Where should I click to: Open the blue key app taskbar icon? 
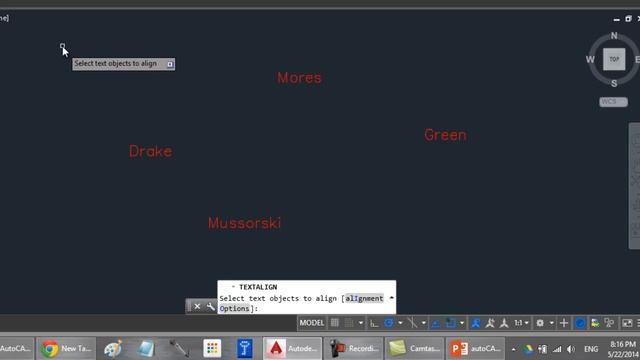click(x=245, y=349)
